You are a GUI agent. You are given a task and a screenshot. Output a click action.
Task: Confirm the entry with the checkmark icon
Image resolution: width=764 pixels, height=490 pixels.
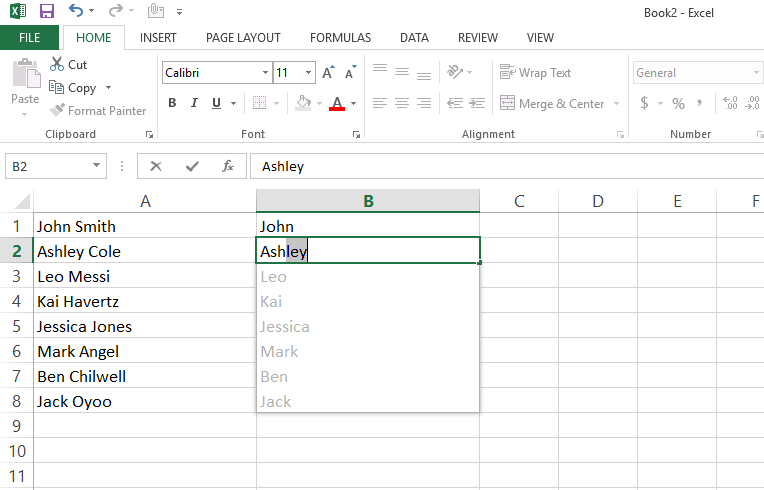tap(192, 167)
